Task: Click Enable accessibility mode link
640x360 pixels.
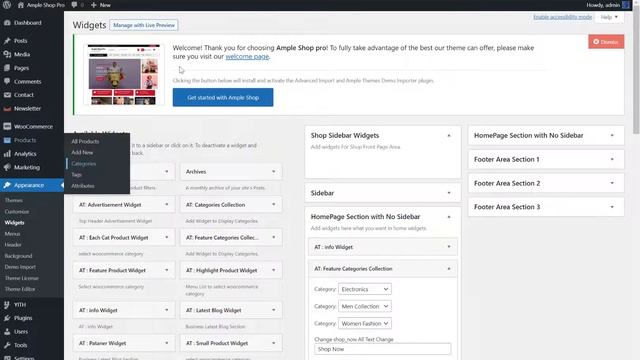Action: [x=562, y=17]
